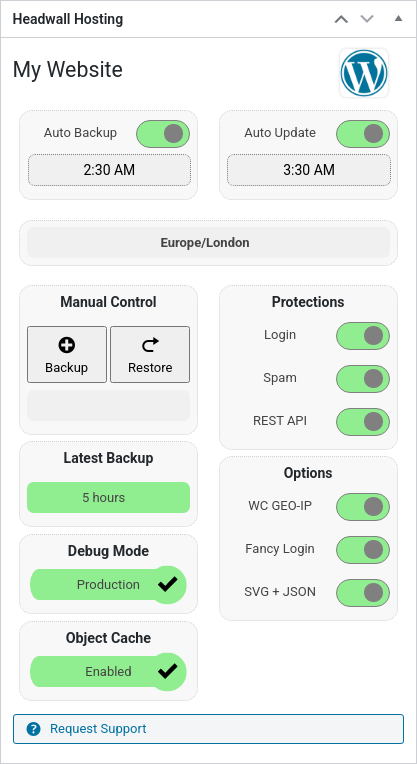The height and width of the screenshot is (764, 417).
Task: Click the redo arrow icon on Restore
Action: 150,345
